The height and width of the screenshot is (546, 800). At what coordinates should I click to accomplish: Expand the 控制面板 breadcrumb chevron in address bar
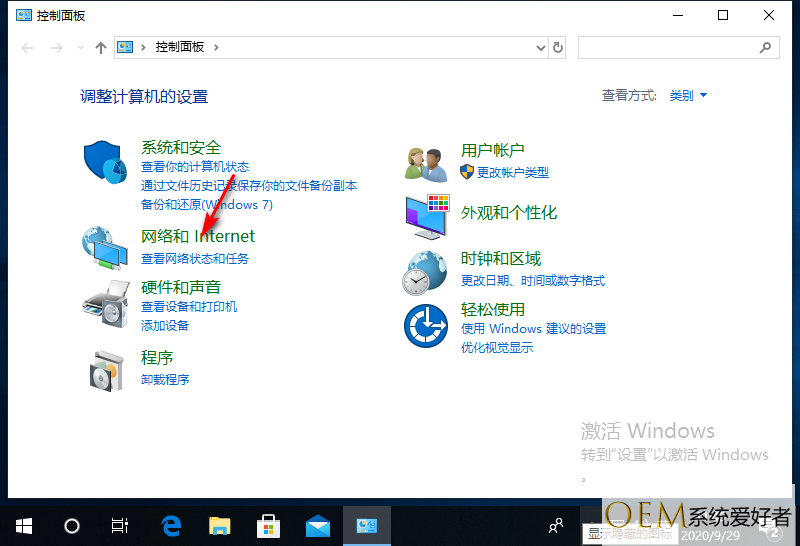[216, 47]
